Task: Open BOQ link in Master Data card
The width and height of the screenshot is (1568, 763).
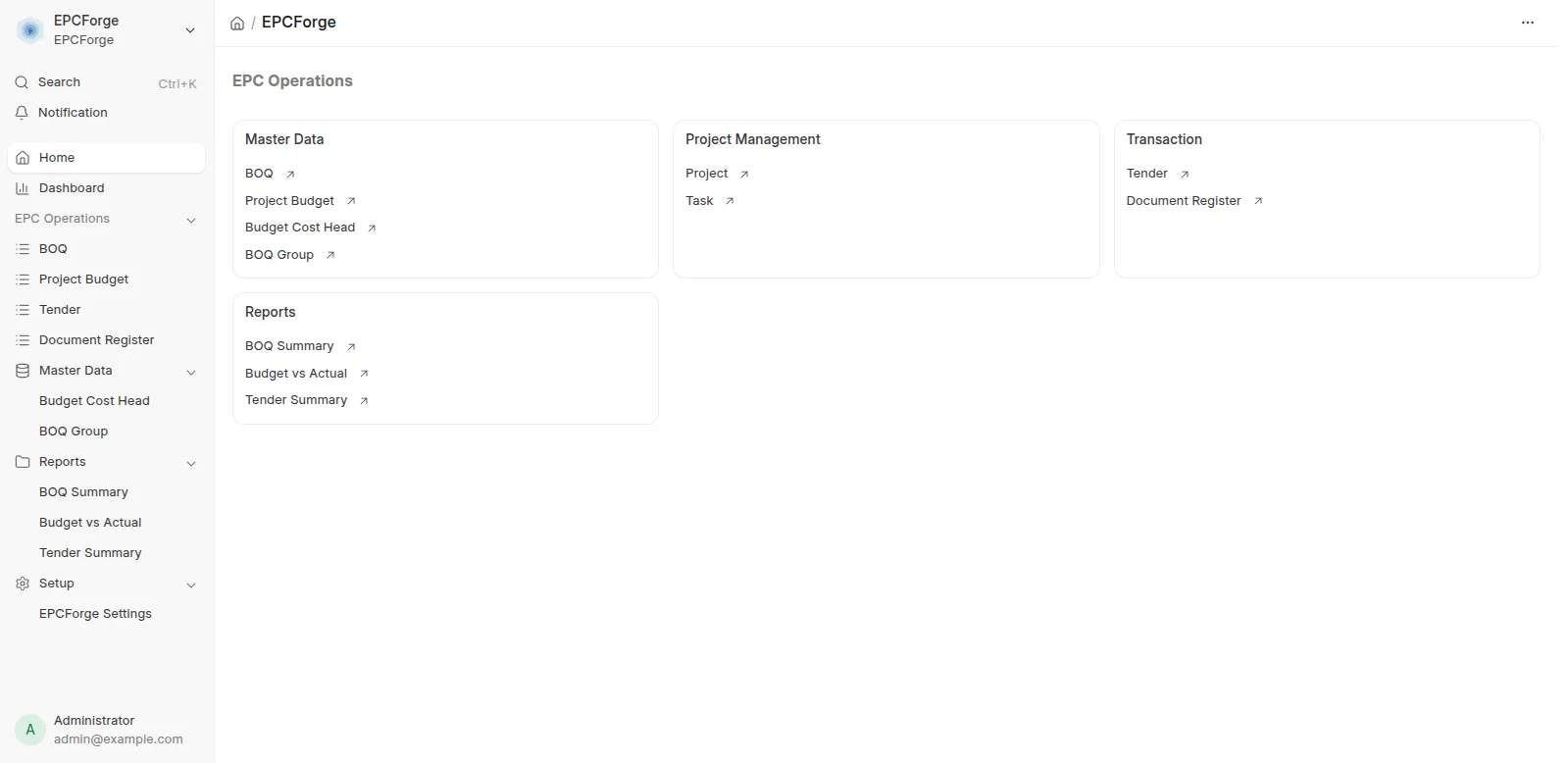Action: click(x=259, y=174)
